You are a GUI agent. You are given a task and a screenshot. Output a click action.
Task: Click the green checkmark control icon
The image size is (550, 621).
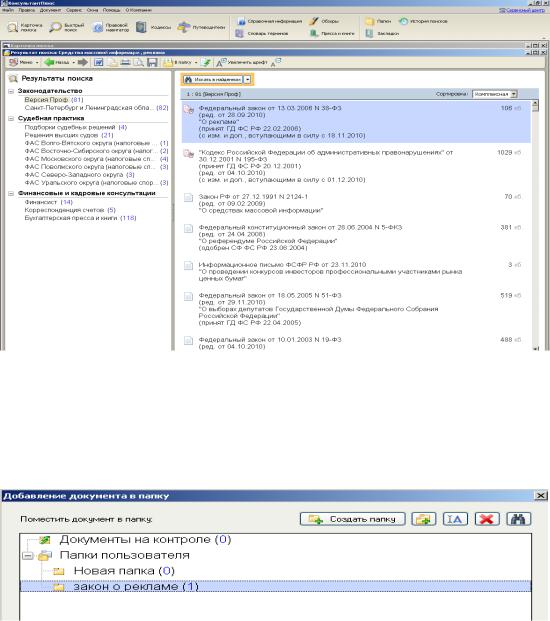(x=206, y=62)
